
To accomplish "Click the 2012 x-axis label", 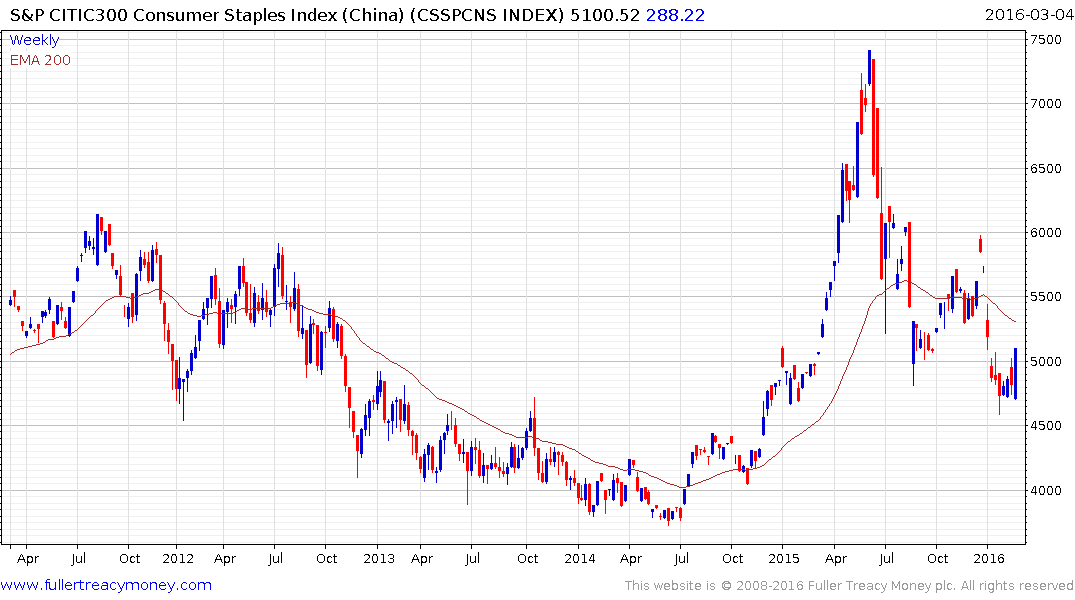I will [x=178, y=558].
